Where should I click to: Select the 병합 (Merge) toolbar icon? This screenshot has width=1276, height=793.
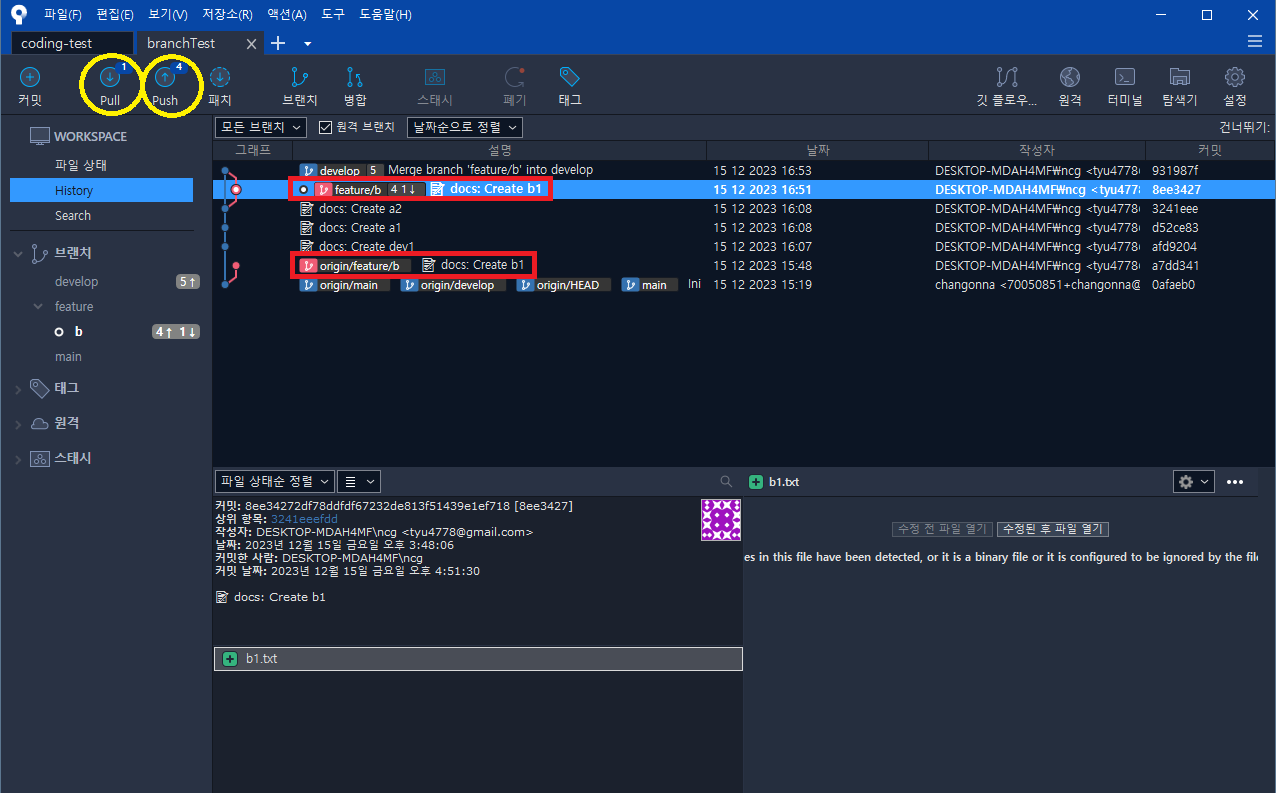pos(355,85)
